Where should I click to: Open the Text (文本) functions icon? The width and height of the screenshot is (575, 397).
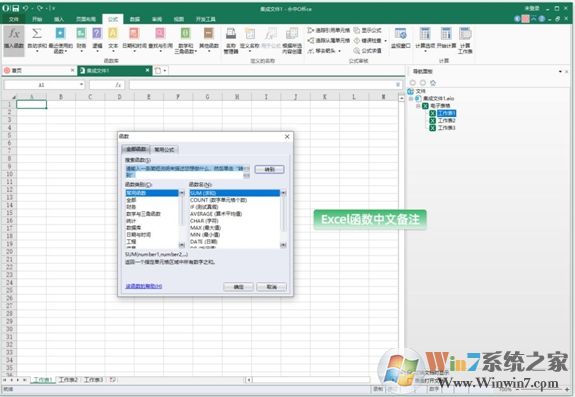(113, 34)
